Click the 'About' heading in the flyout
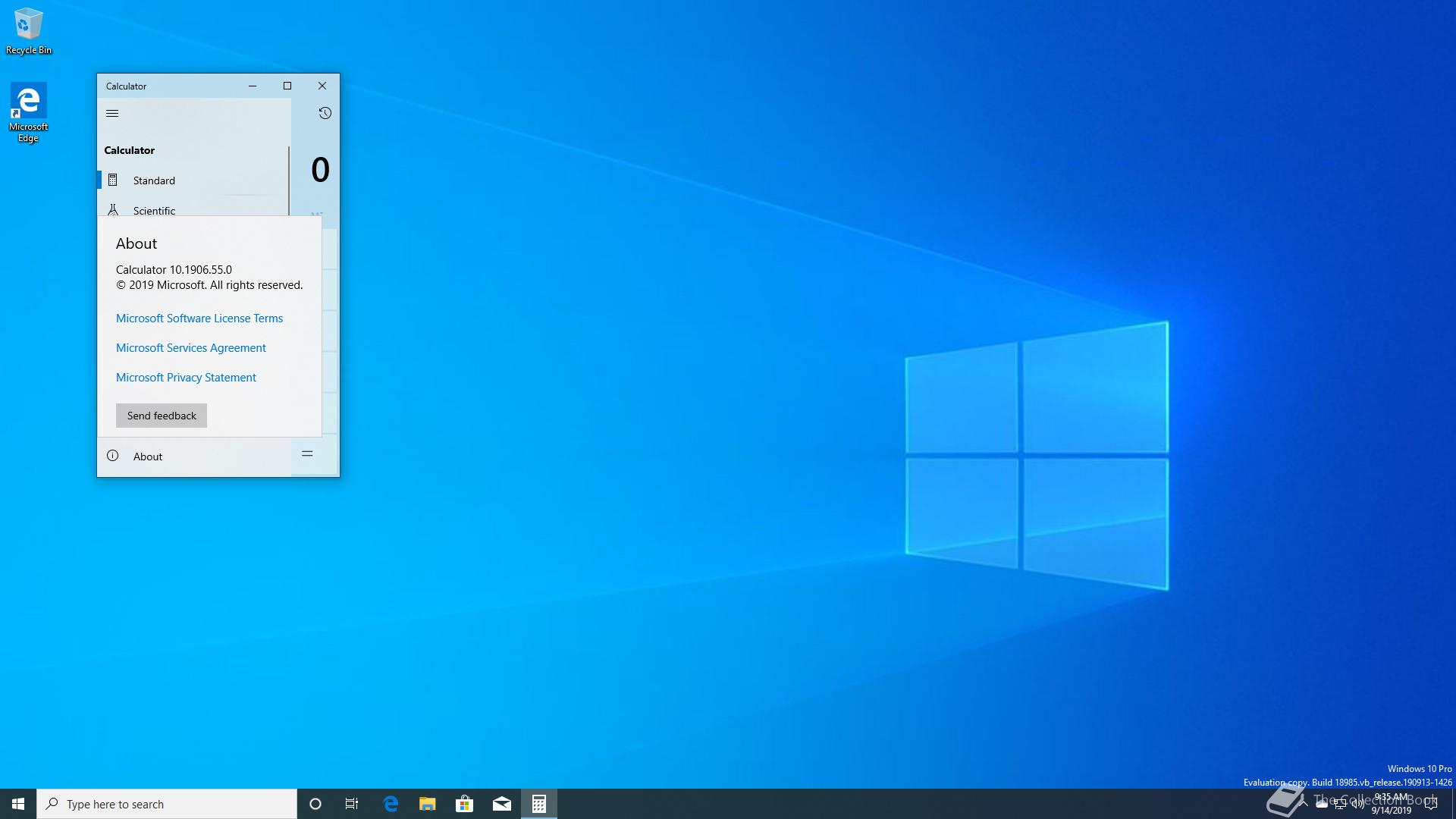 (136, 243)
